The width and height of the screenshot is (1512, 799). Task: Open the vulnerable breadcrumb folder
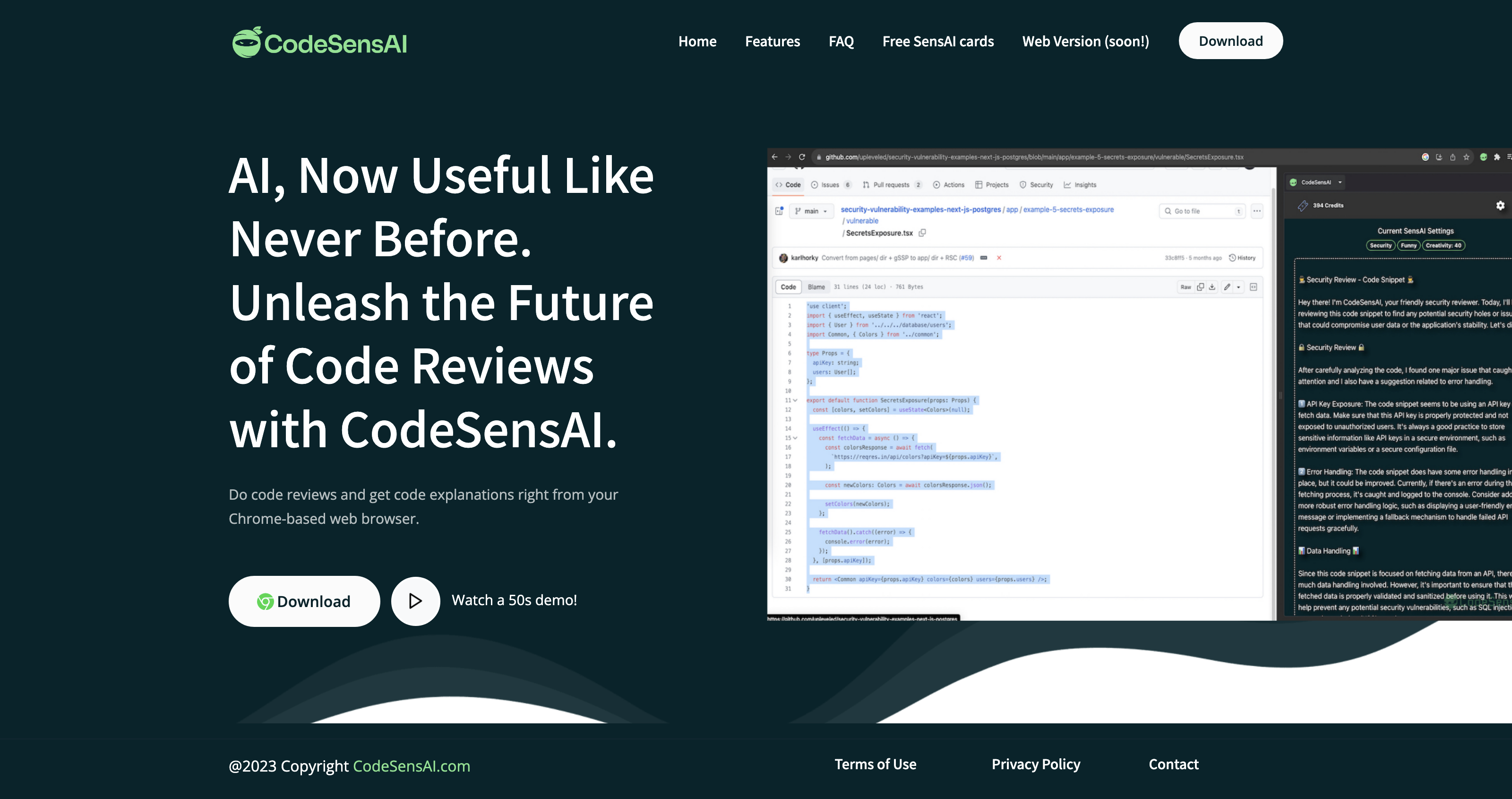(x=862, y=221)
